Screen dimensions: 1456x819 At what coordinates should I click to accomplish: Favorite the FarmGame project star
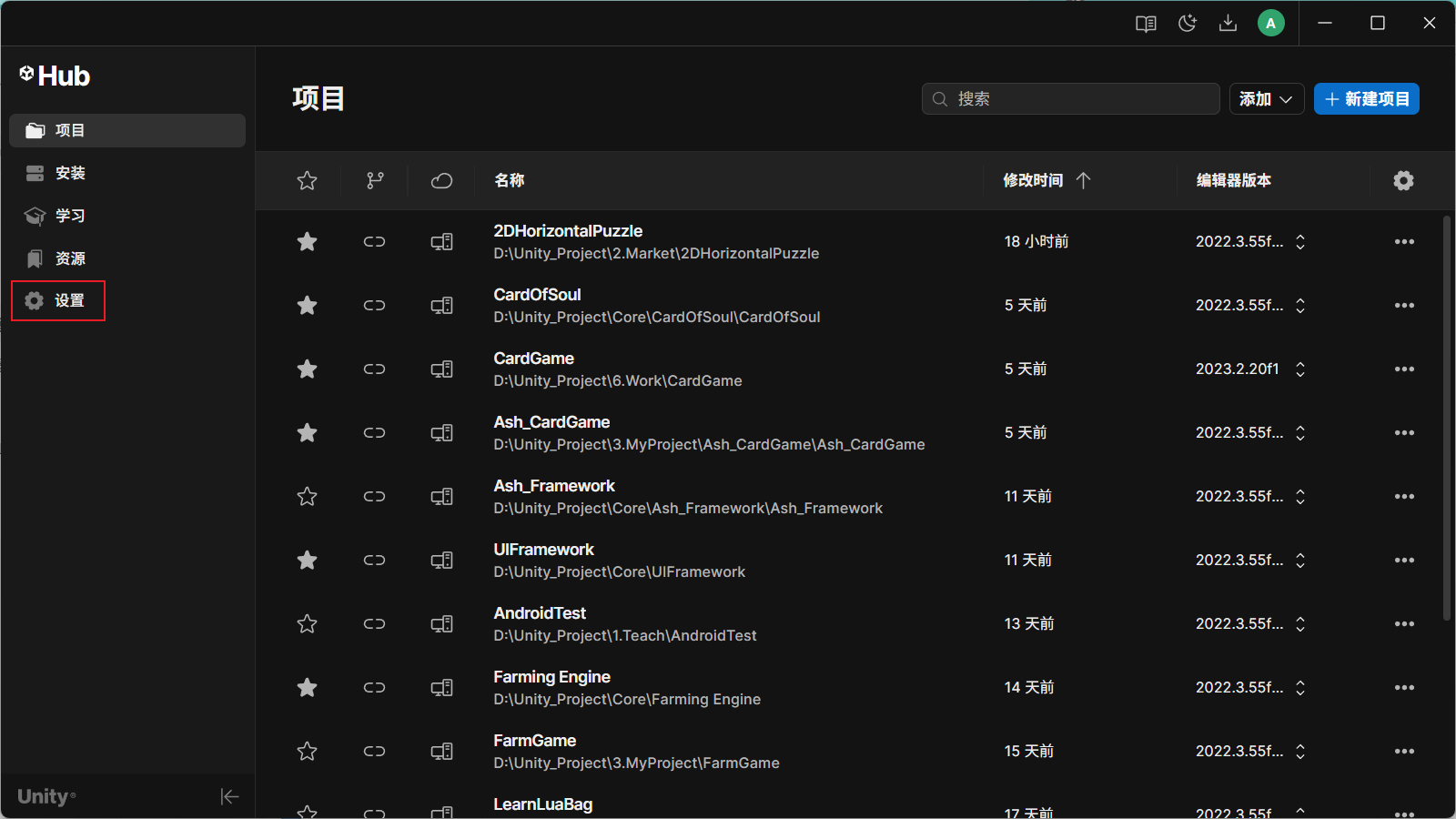pos(308,751)
